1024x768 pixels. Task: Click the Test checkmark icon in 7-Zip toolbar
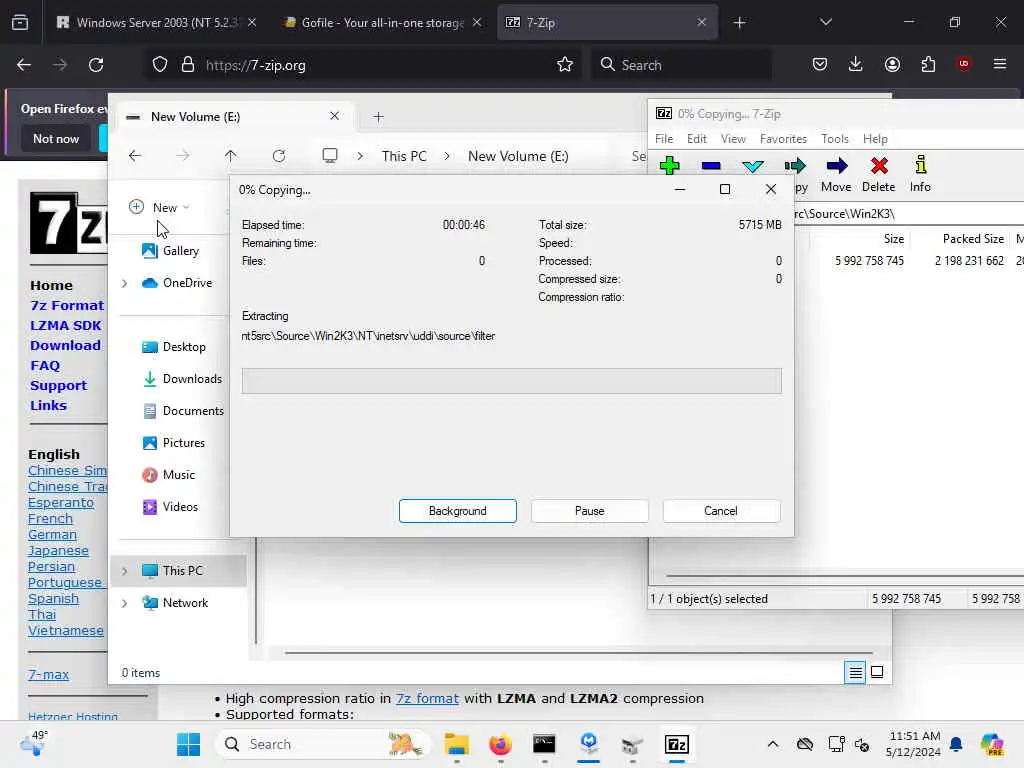[752, 166]
